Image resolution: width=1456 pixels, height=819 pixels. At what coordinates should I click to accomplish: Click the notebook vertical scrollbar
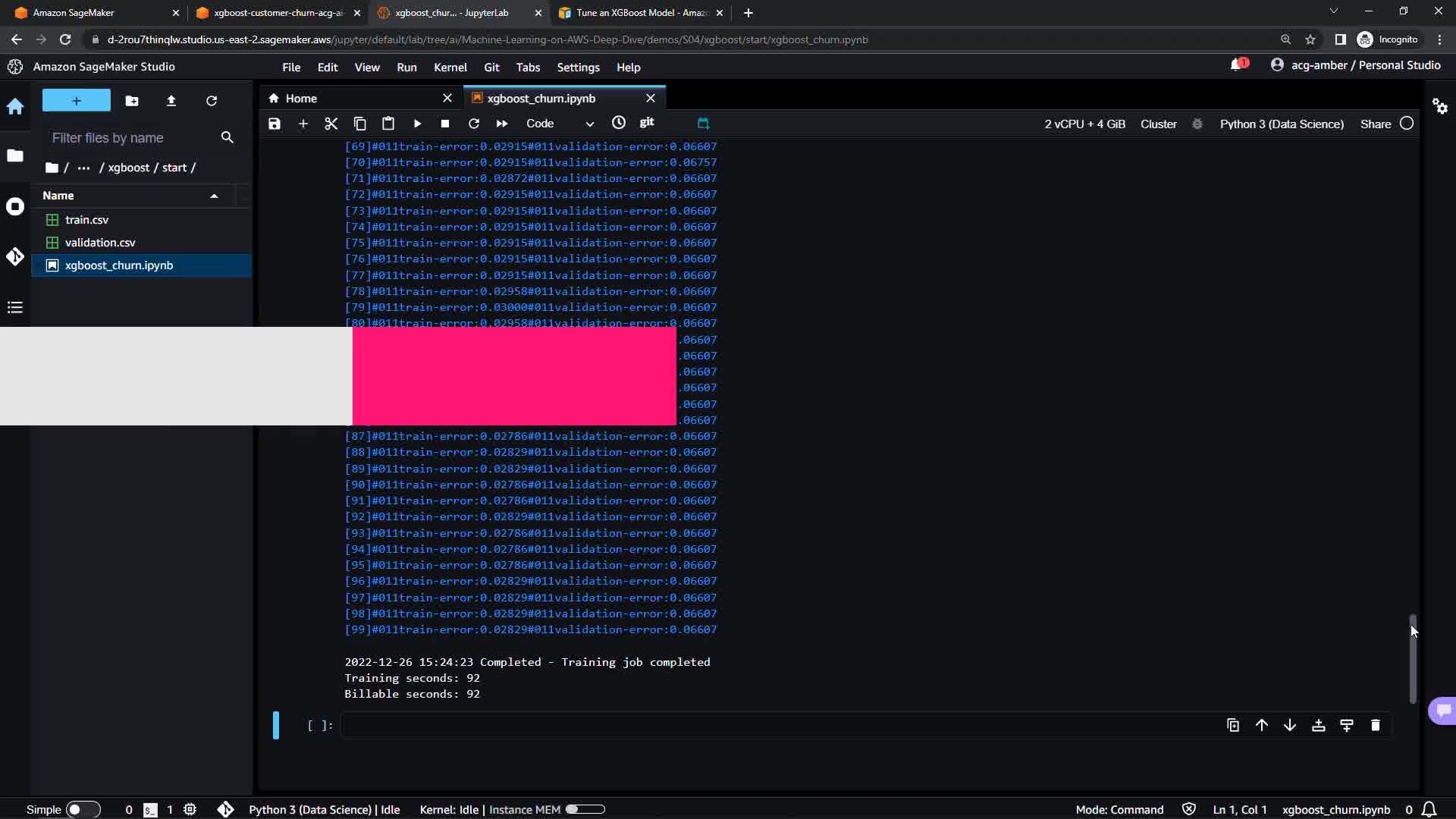click(1413, 658)
